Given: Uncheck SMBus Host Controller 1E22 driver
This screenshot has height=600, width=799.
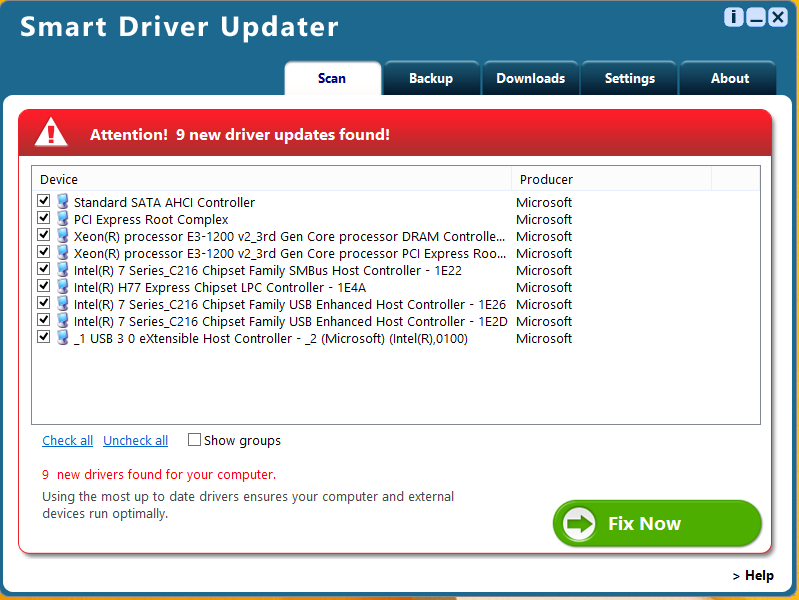Looking at the screenshot, I should click(x=43, y=269).
